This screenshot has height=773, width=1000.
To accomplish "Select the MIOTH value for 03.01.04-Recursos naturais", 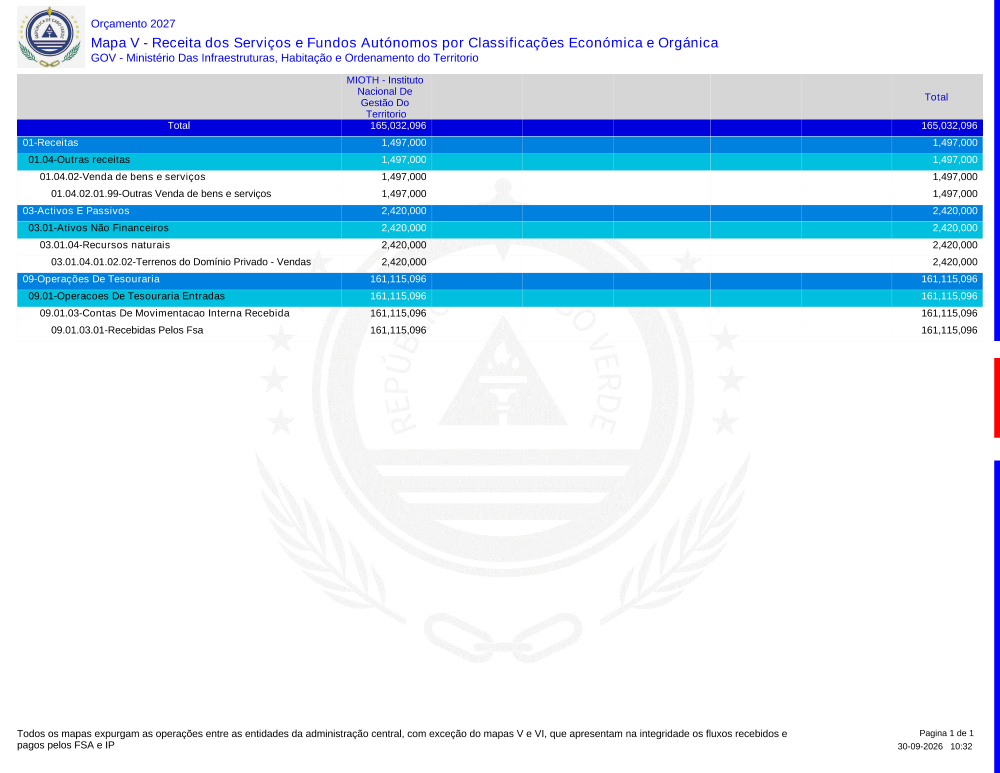I will coord(404,245).
